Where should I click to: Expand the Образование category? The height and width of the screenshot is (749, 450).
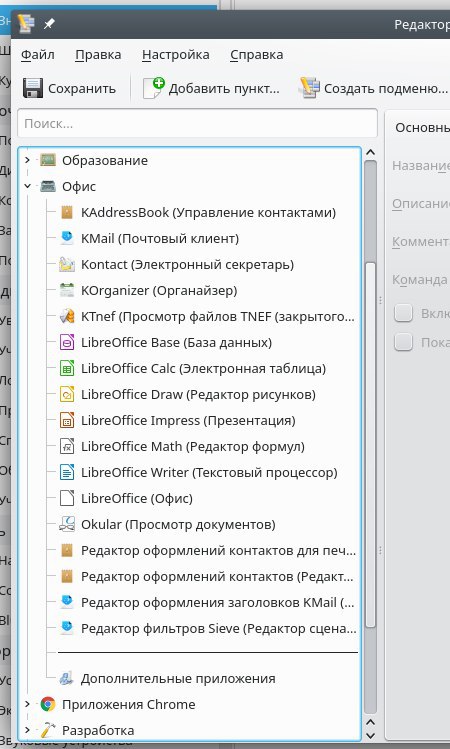click(27, 160)
